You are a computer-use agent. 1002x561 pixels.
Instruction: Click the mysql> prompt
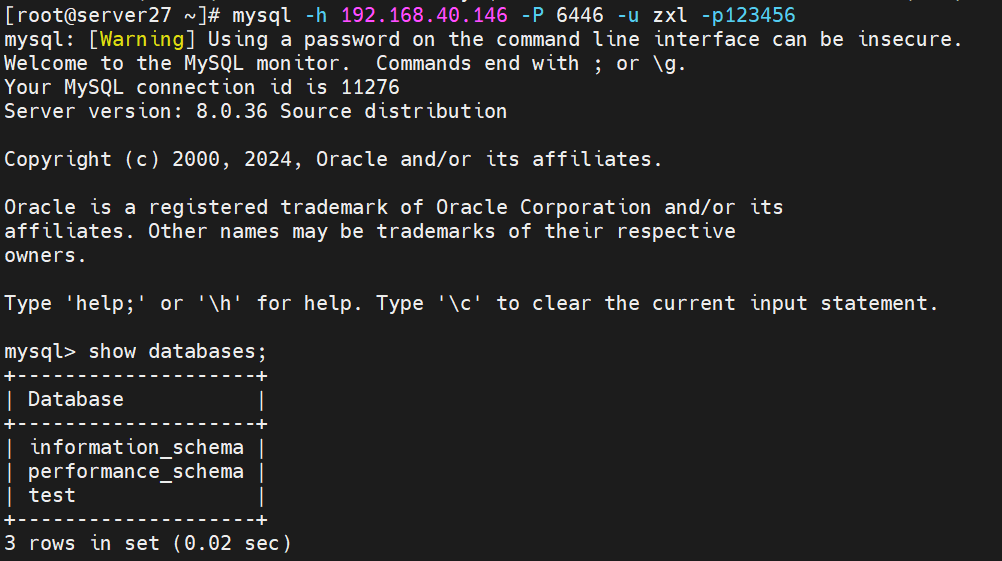[40, 351]
